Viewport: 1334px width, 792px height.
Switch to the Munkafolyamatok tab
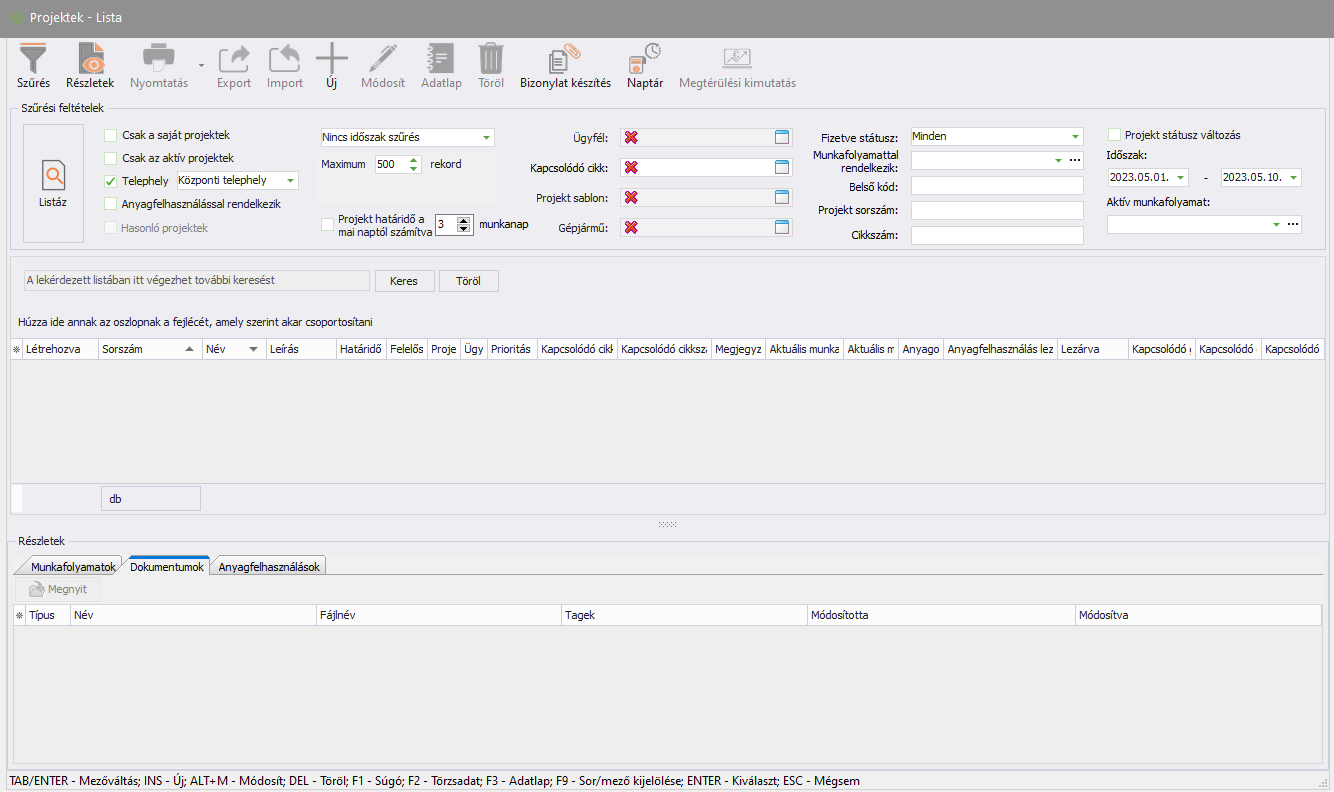[x=73, y=567]
